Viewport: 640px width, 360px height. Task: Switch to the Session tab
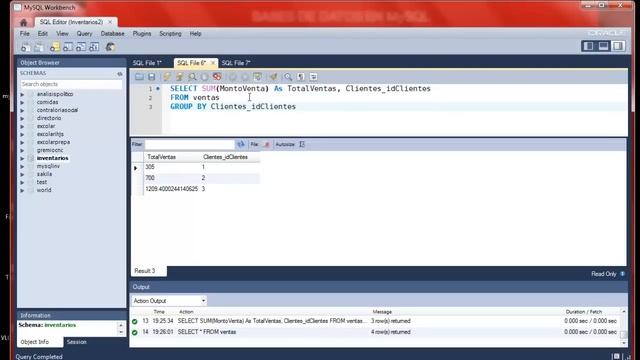point(77,342)
